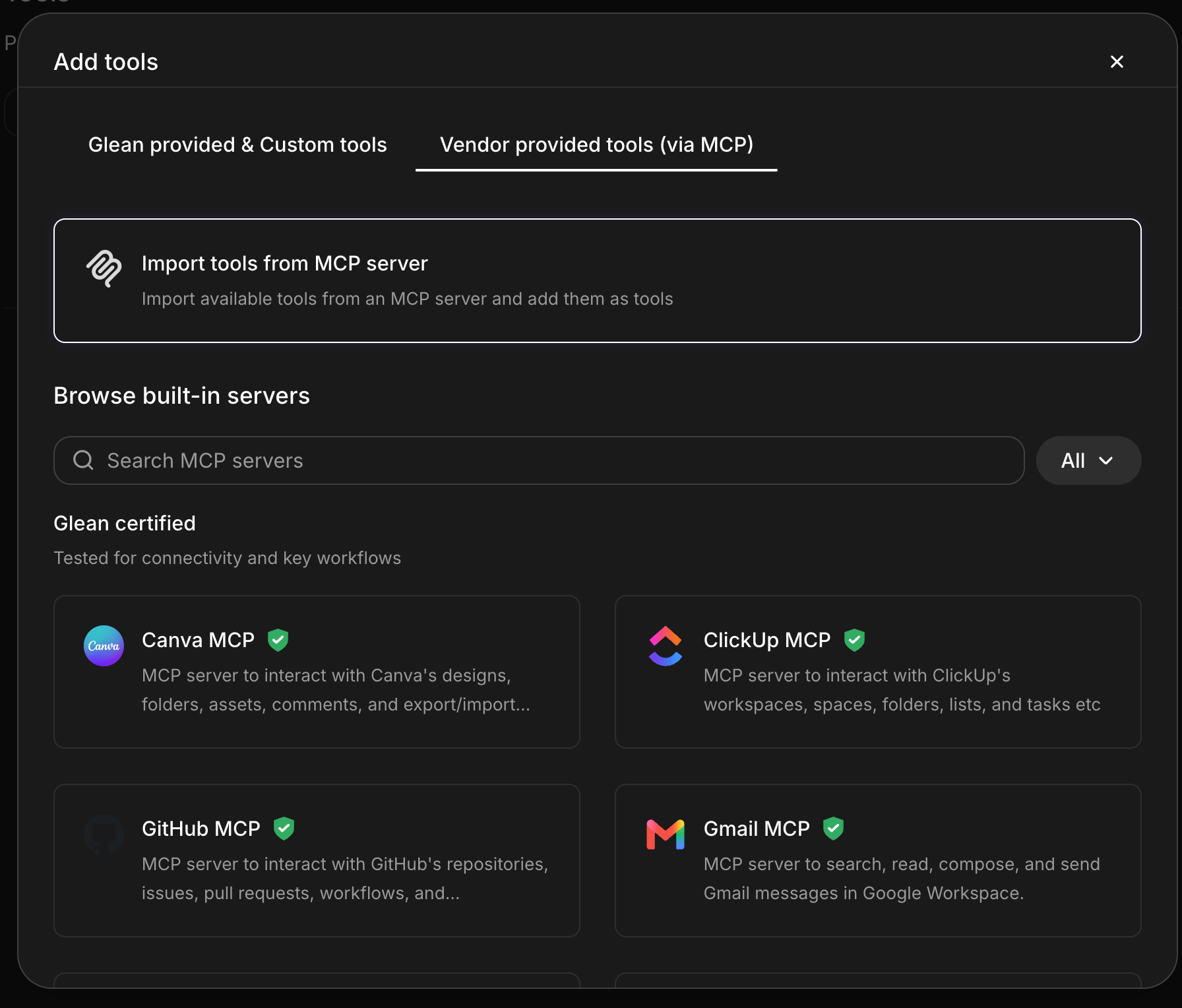
Task: Click the MCP server import icon
Action: click(104, 268)
